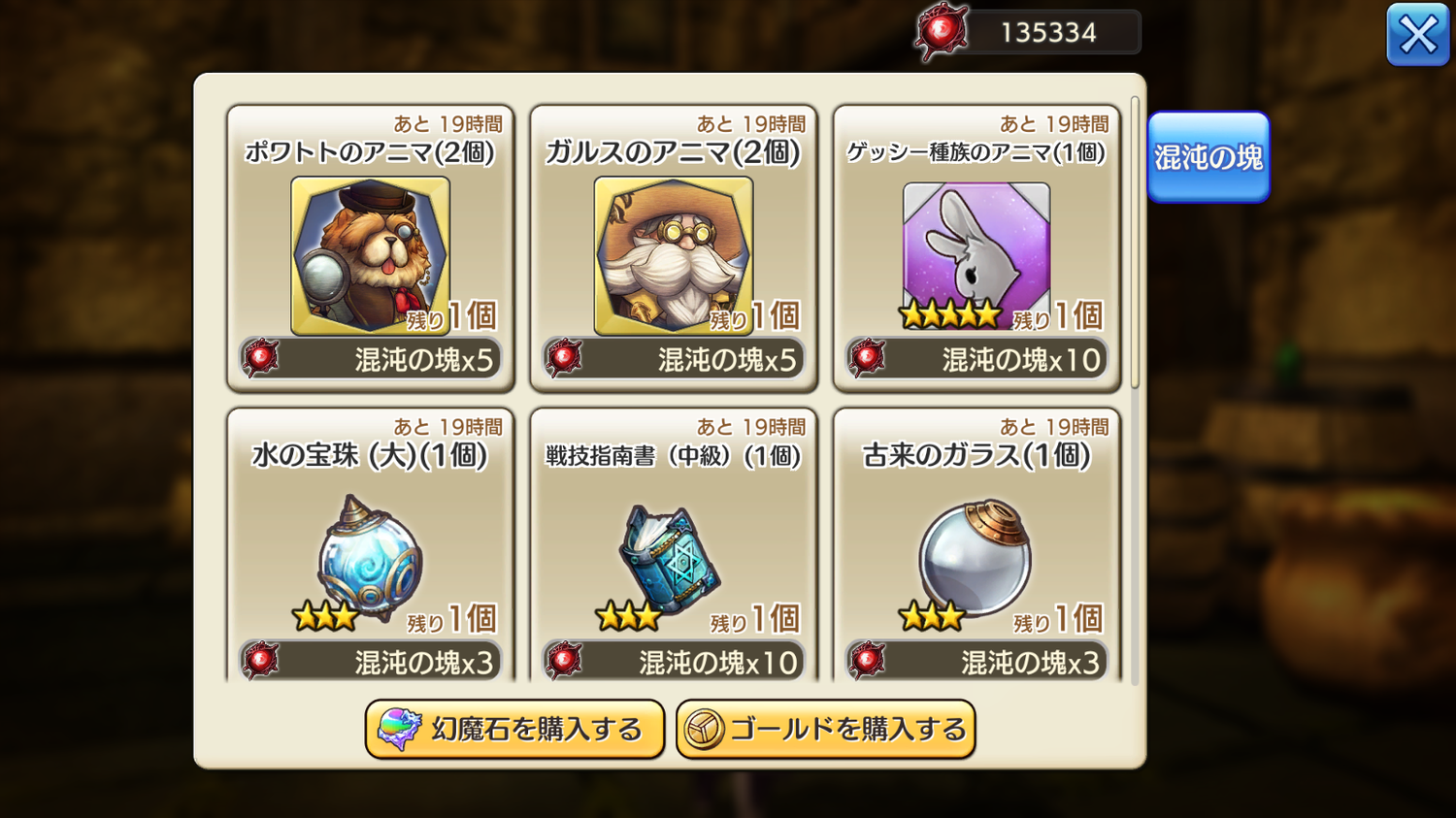Buy 古来のガラス for 混沌の塊x3
Screen dimensions: 1456x818
tap(976, 662)
